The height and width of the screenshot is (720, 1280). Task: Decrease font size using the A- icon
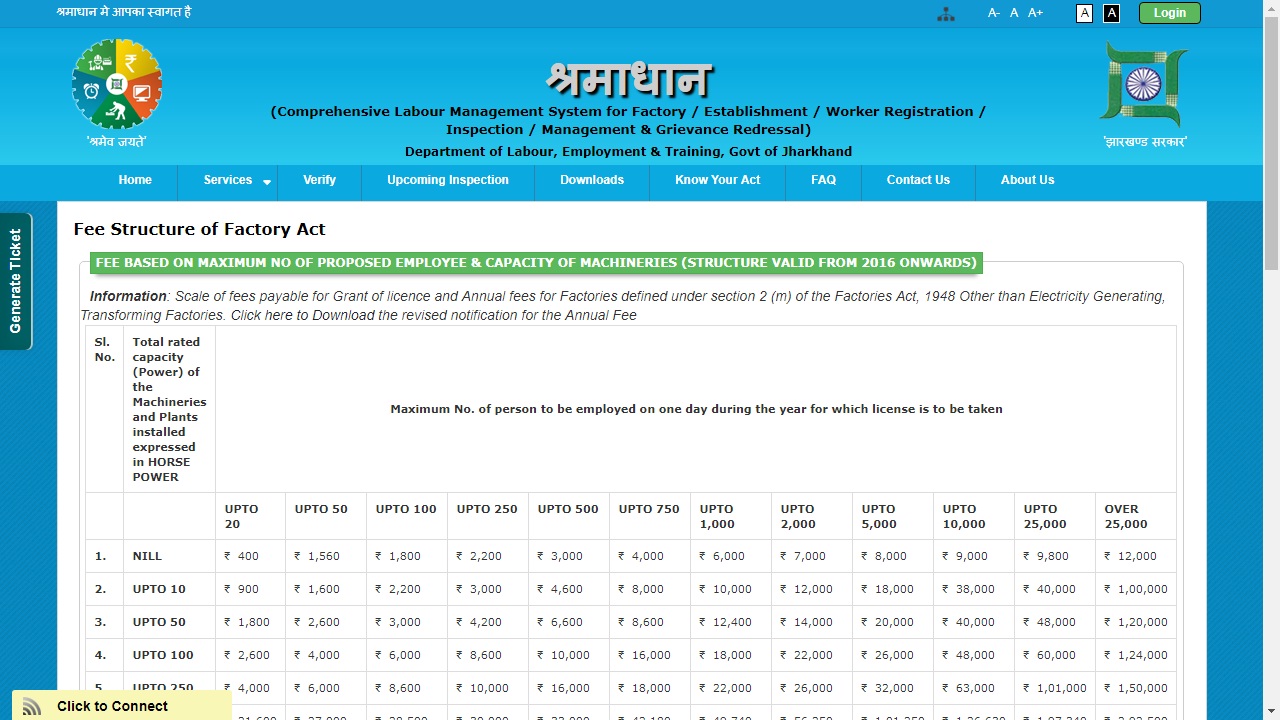point(993,12)
